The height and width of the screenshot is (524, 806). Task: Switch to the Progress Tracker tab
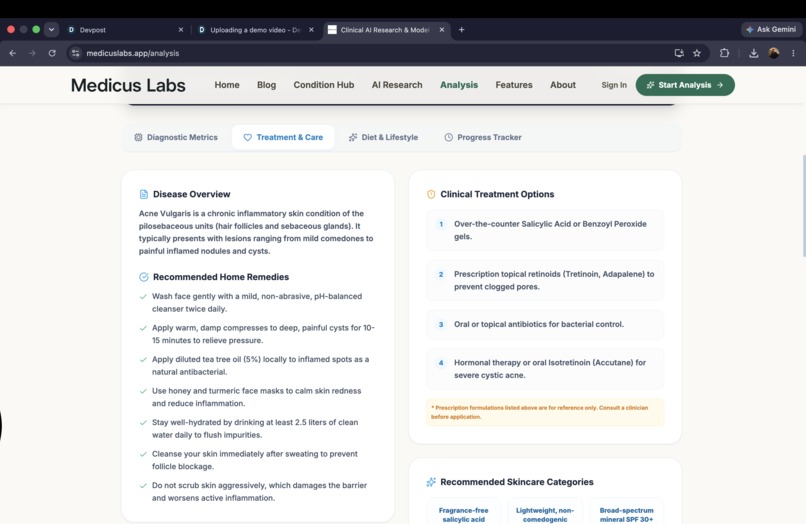coord(483,137)
